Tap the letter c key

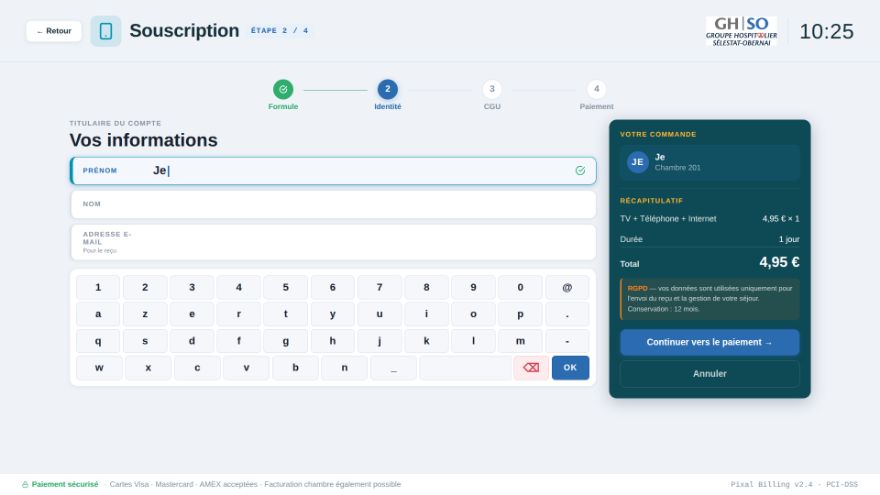coord(197,368)
